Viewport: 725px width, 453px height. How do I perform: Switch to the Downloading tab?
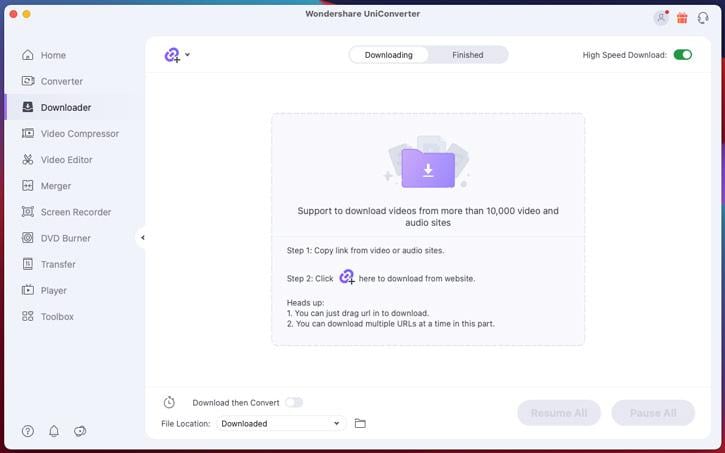(388, 55)
